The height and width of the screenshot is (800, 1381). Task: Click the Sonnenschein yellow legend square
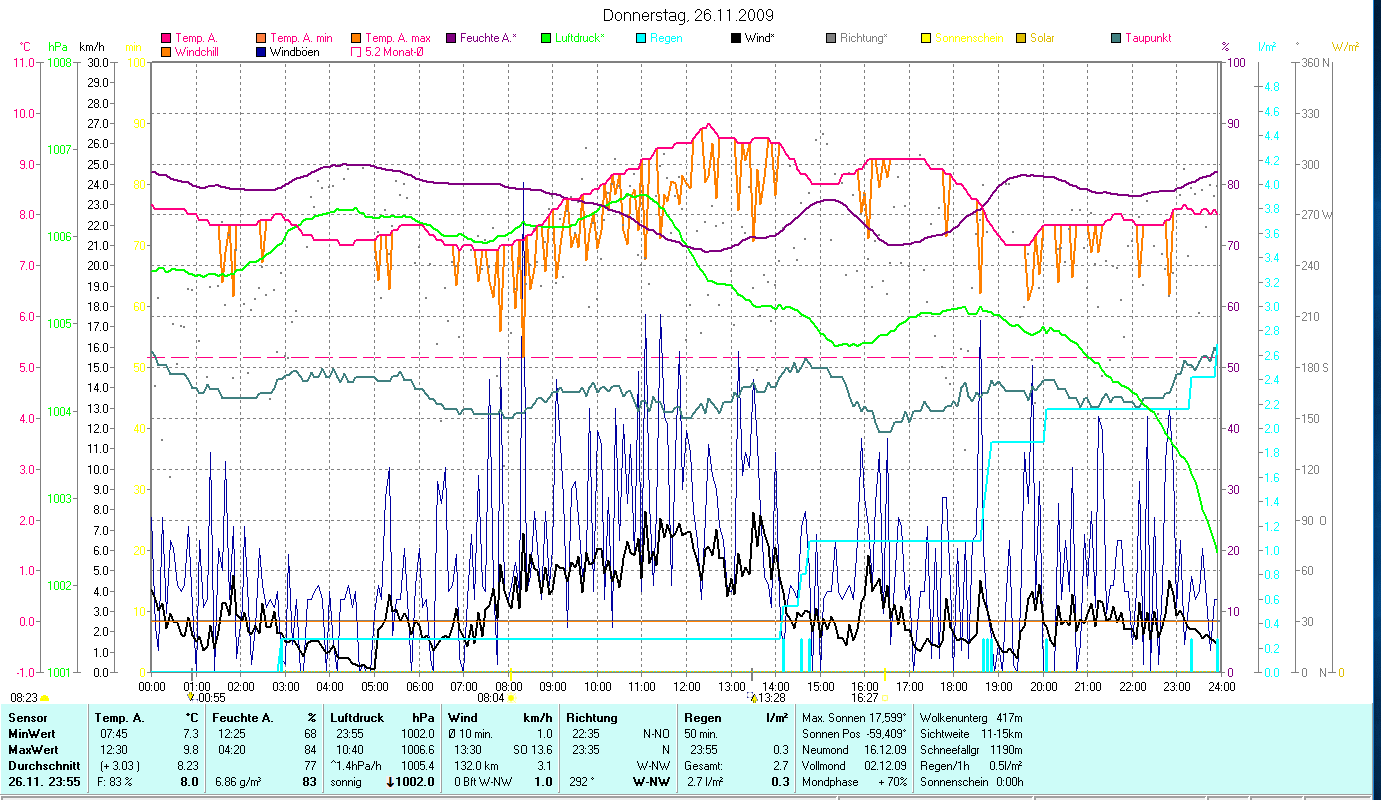tap(925, 38)
